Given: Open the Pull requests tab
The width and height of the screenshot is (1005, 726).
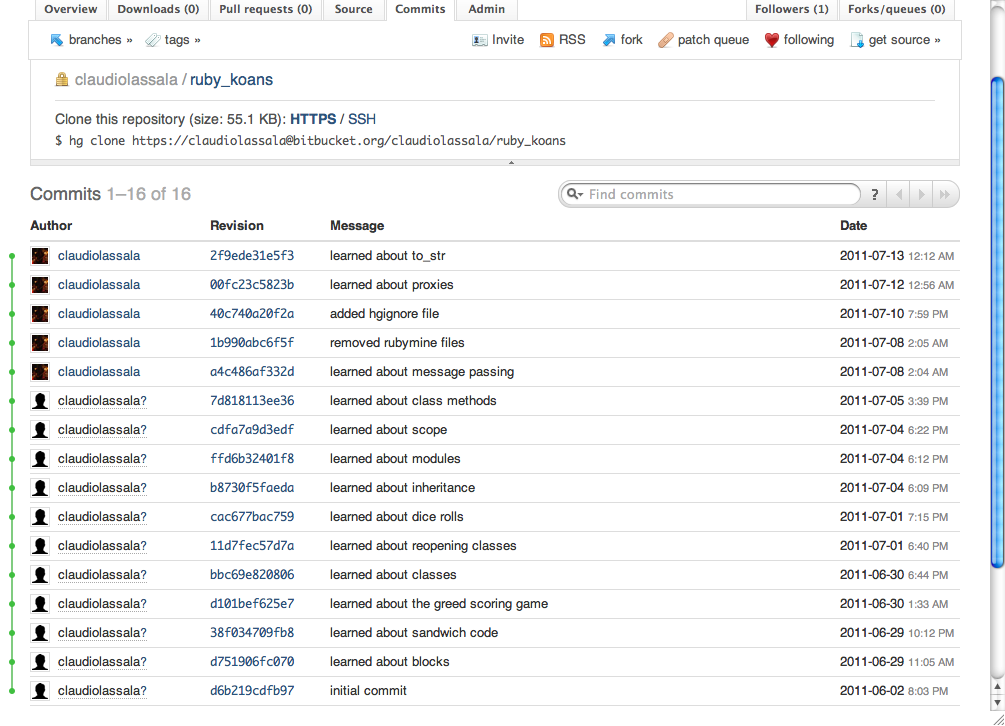Looking at the screenshot, I should 267,8.
